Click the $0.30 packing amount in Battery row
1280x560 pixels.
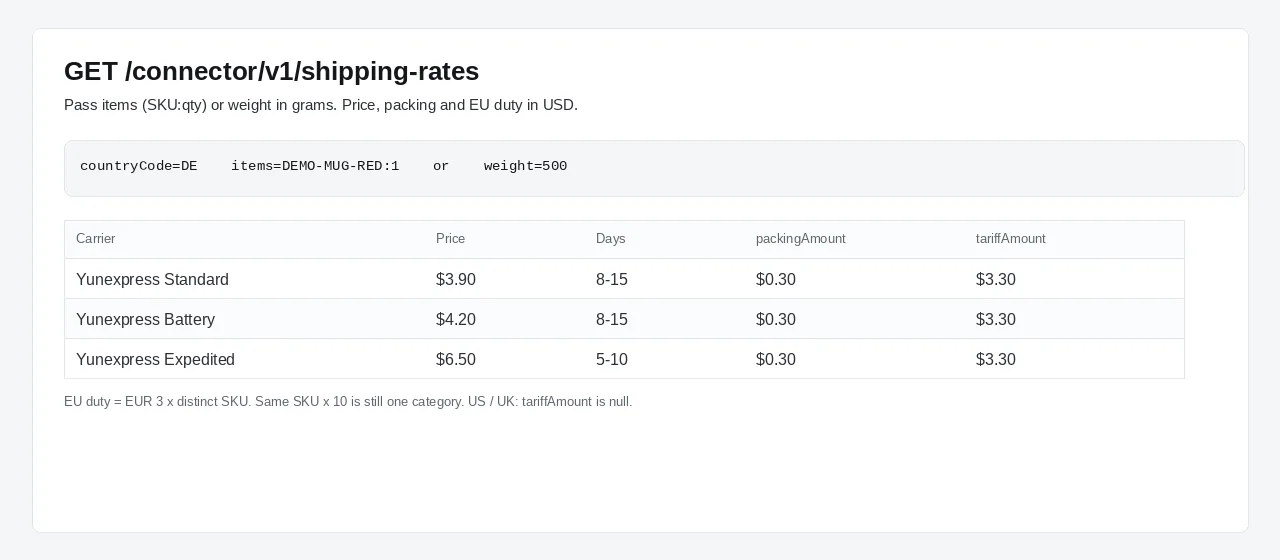point(776,319)
